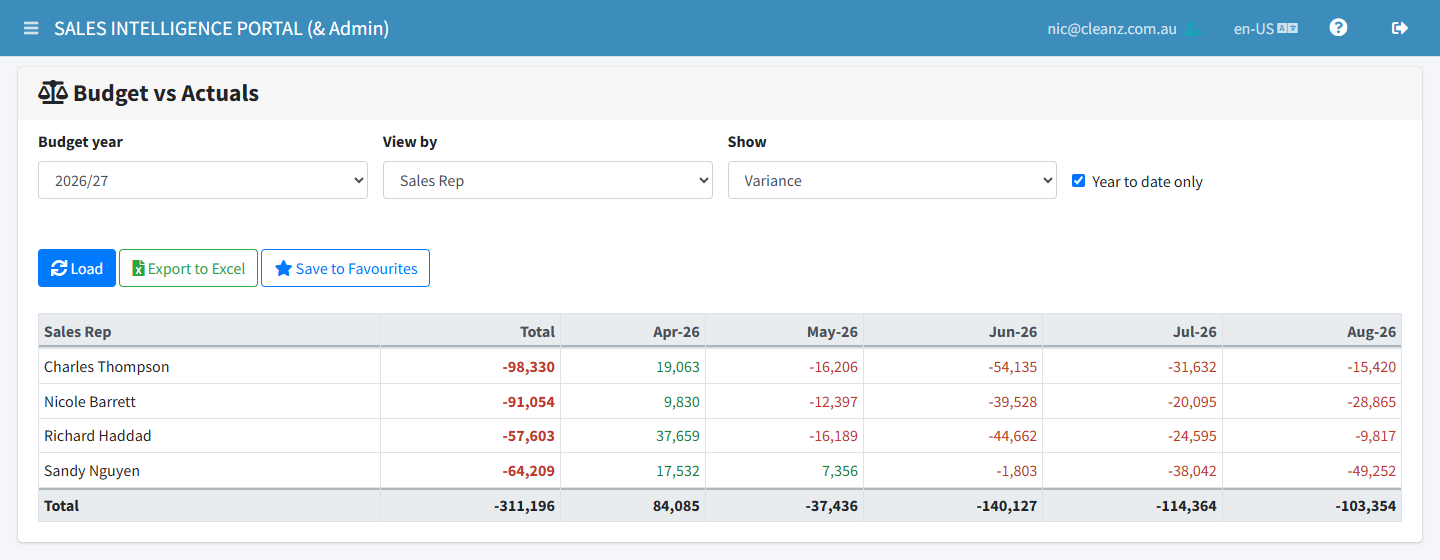
Task: Click Export to Excel button
Action: 188,268
